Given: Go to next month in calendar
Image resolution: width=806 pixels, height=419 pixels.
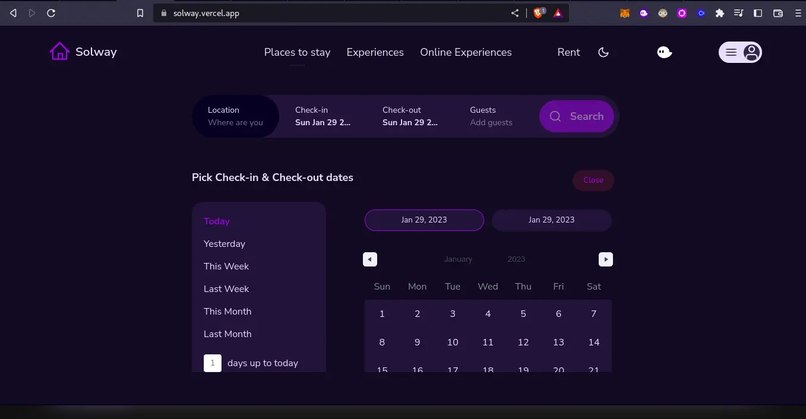Looking at the screenshot, I should click(x=606, y=259).
